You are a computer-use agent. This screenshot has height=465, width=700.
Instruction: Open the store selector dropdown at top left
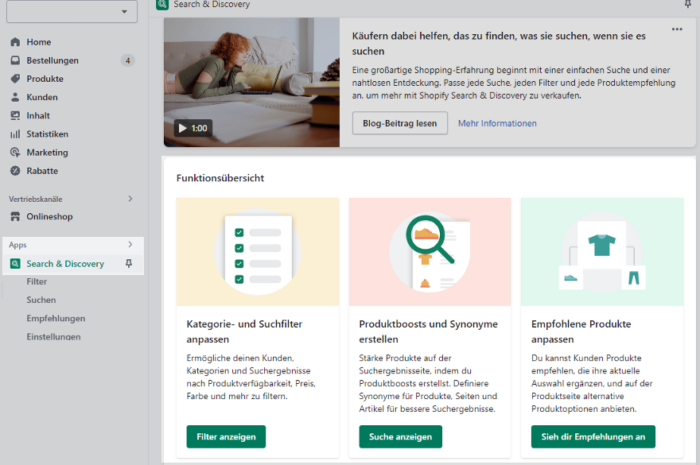click(72, 11)
